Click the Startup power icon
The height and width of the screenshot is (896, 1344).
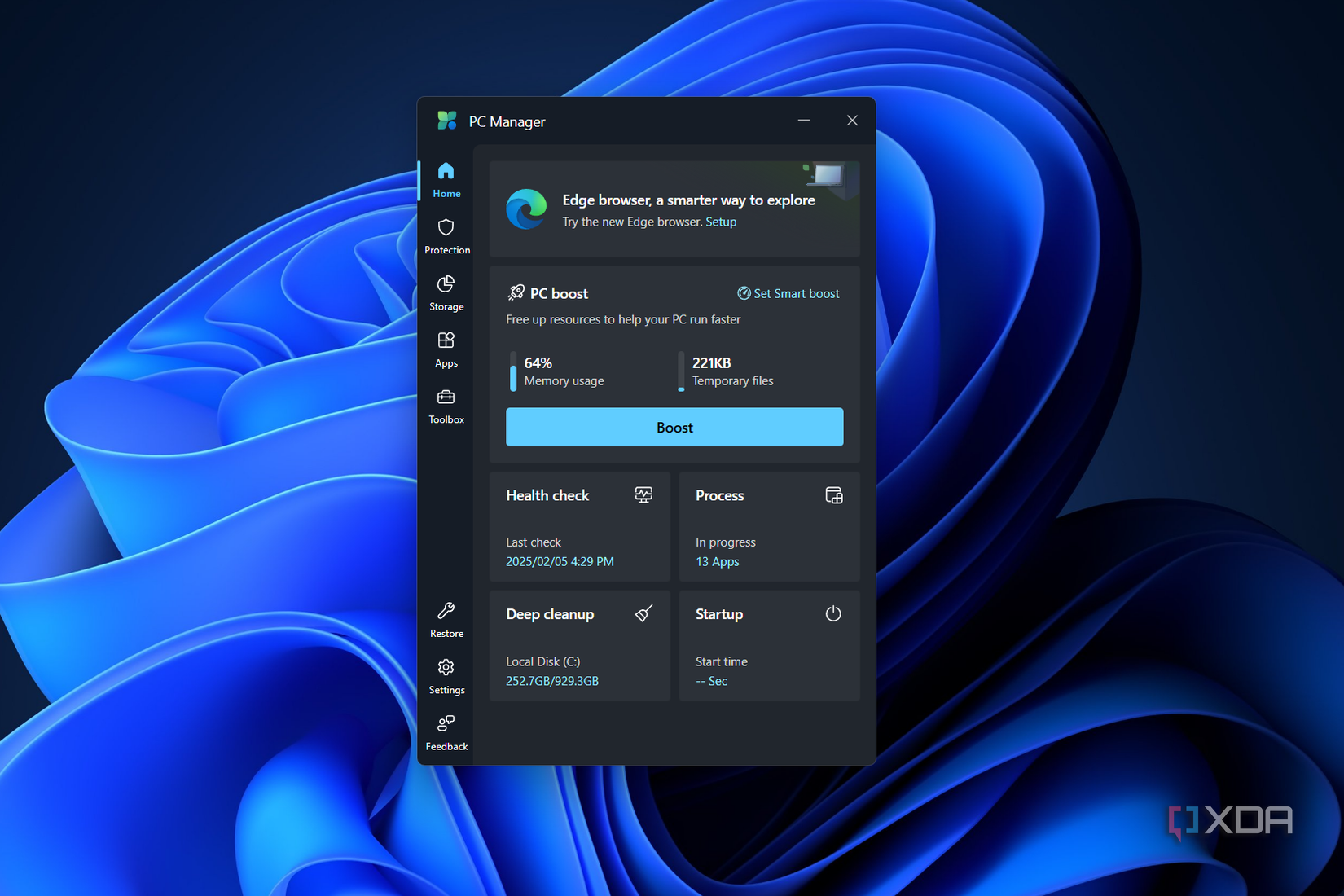click(x=832, y=613)
